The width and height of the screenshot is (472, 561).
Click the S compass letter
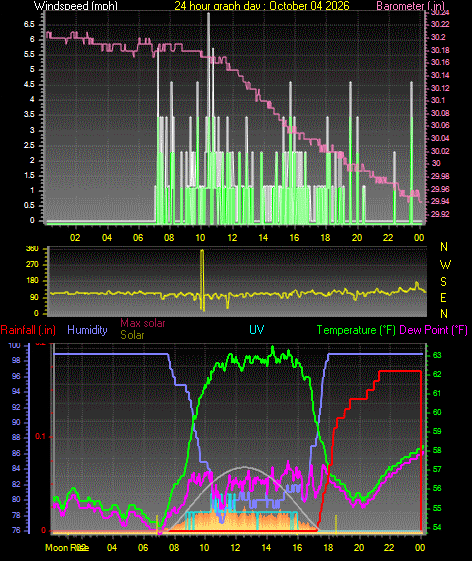(x=443, y=282)
